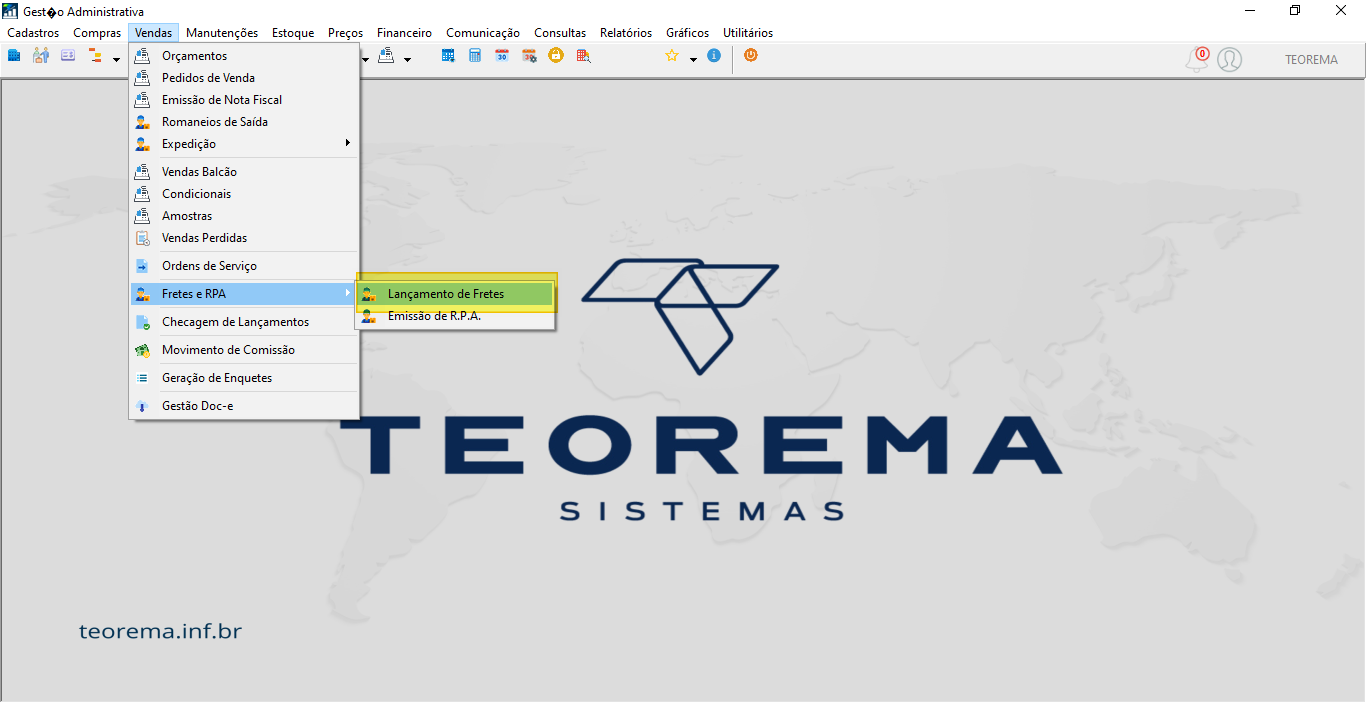
Task: Click the blue building icon in toolbar
Action: click(x=14, y=56)
